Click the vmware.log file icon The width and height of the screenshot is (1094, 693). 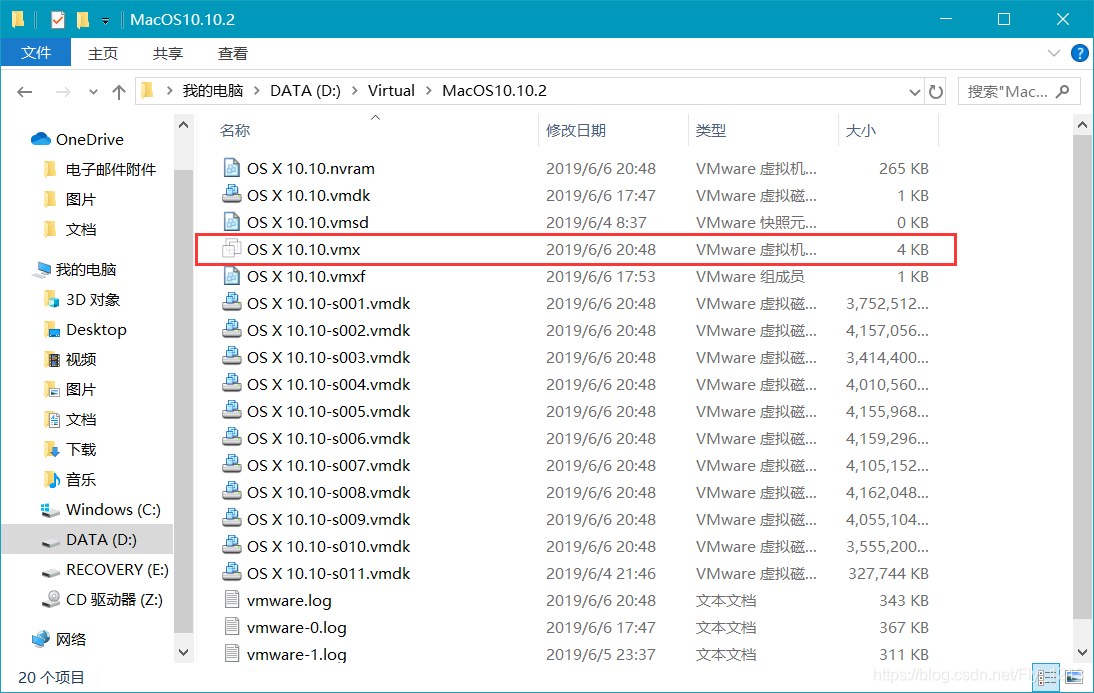pos(232,599)
